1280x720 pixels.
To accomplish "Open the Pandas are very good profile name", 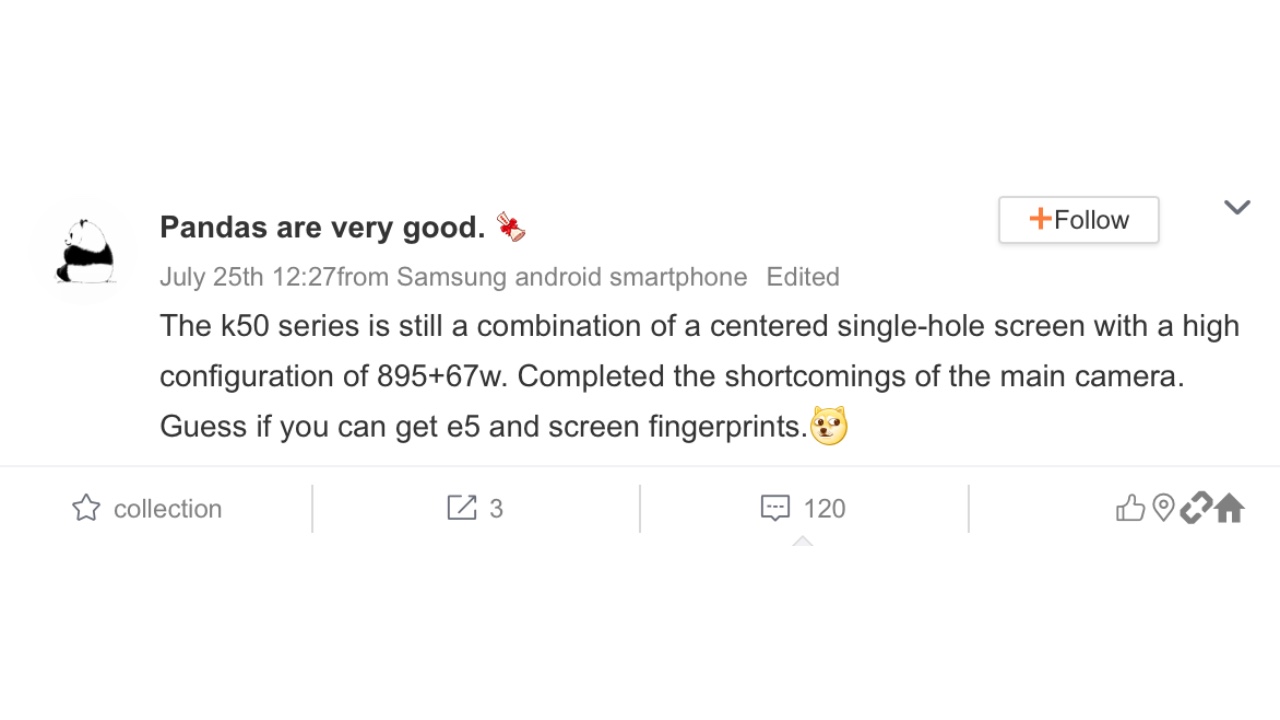I will (x=322, y=228).
